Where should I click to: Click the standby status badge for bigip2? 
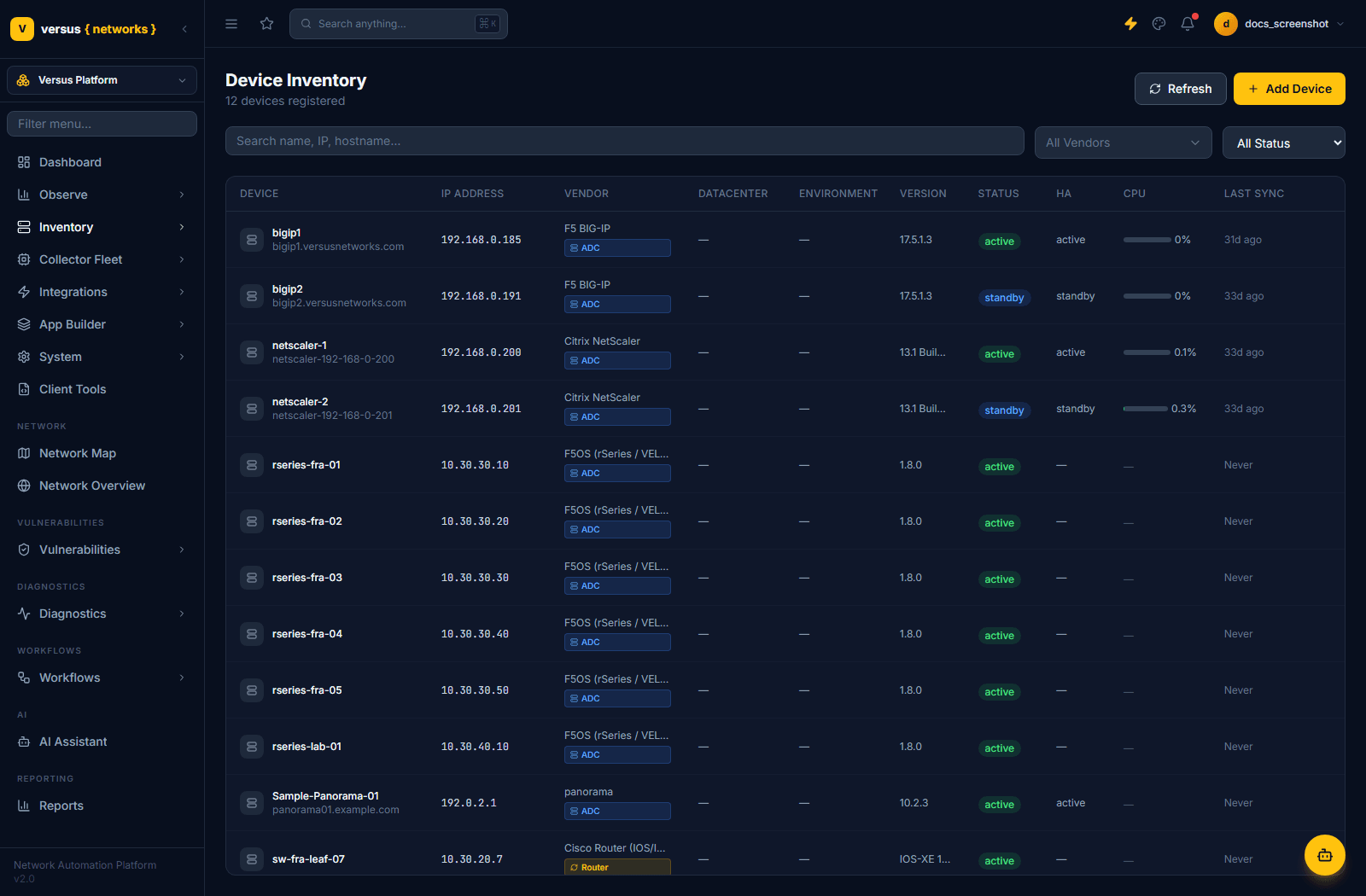pos(1004,298)
